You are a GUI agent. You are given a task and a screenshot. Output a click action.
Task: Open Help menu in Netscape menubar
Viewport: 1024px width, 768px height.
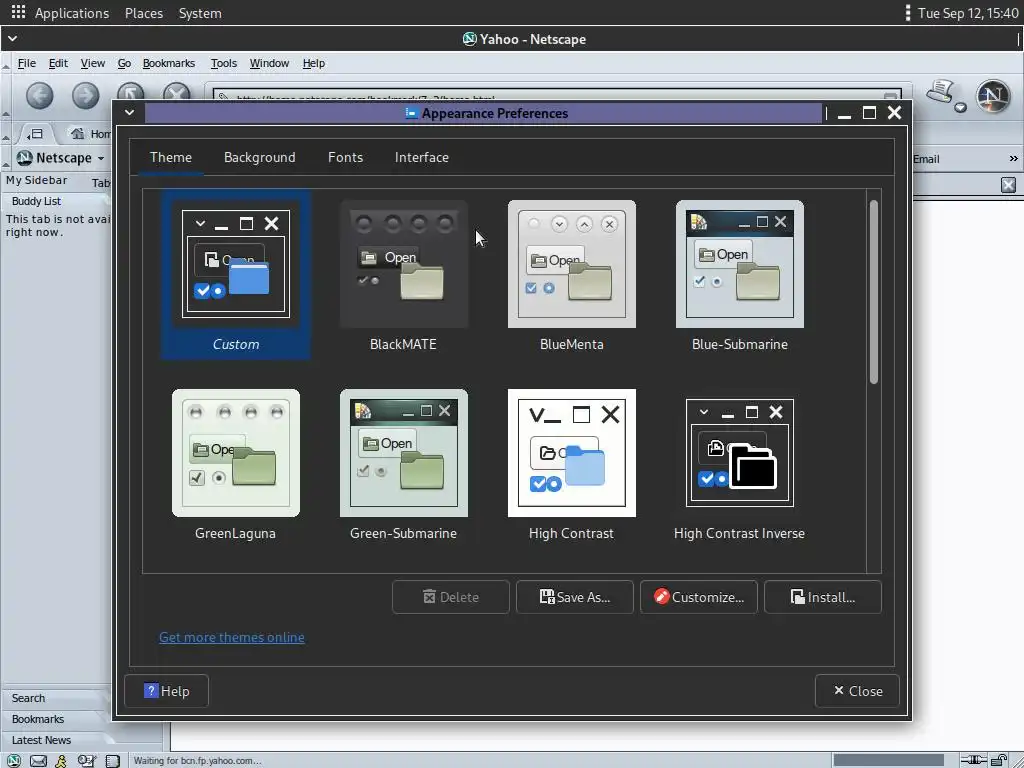[x=313, y=63]
